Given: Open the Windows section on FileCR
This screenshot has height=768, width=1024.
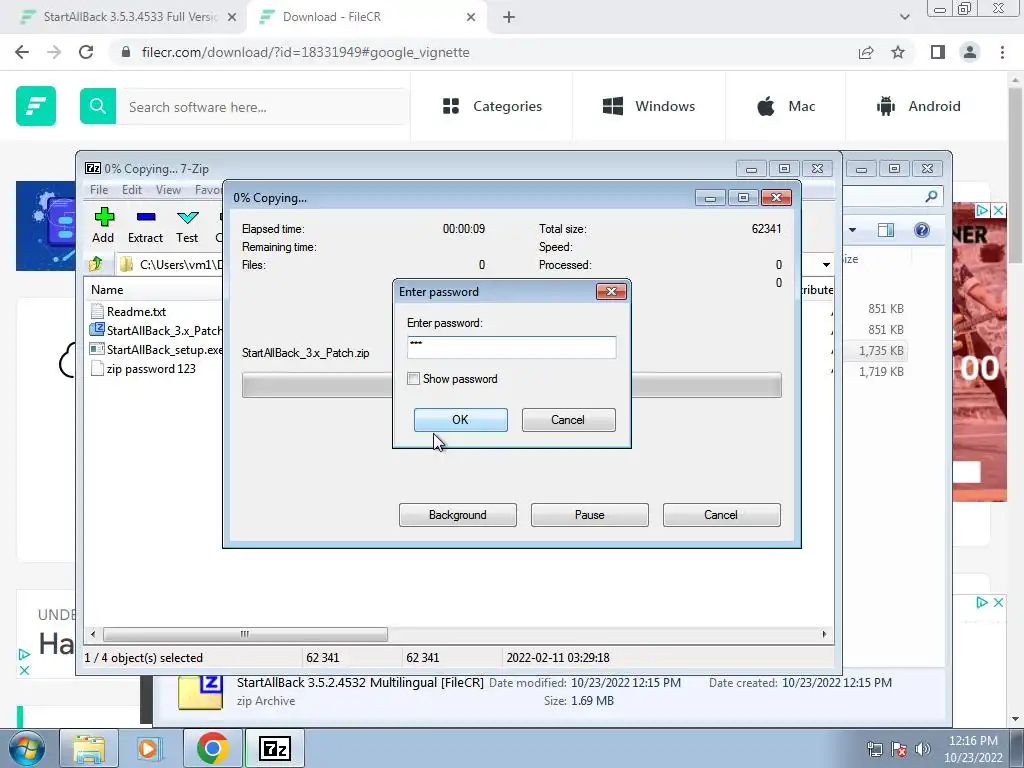Looking at the screenshot, I should click(648, 106).
